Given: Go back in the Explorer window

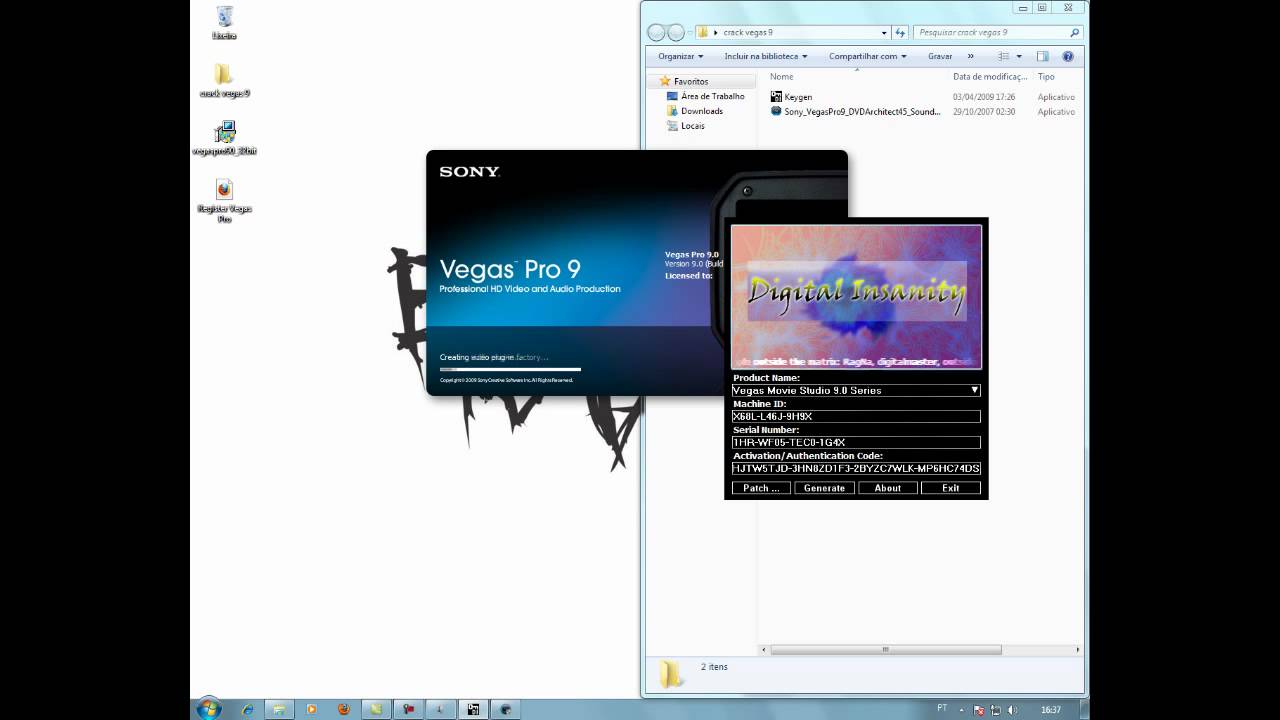Looking at the screenshot, I should [656, 32].
